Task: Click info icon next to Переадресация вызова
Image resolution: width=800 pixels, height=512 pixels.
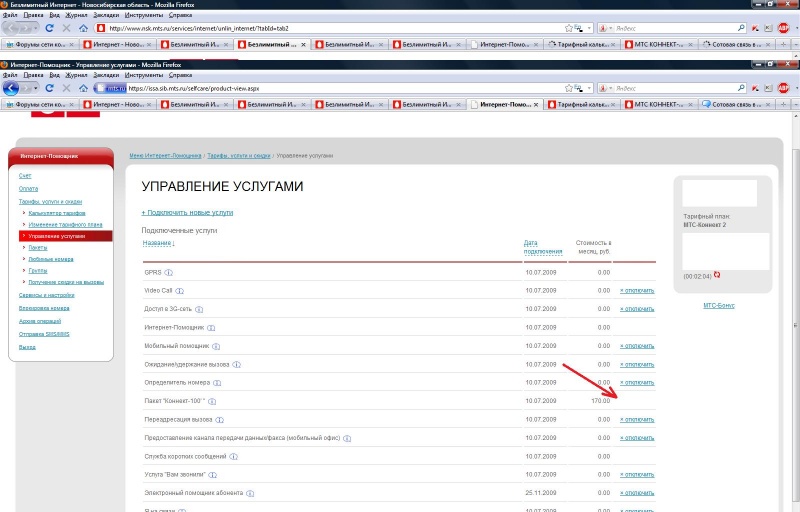Action: coord(216,420)
